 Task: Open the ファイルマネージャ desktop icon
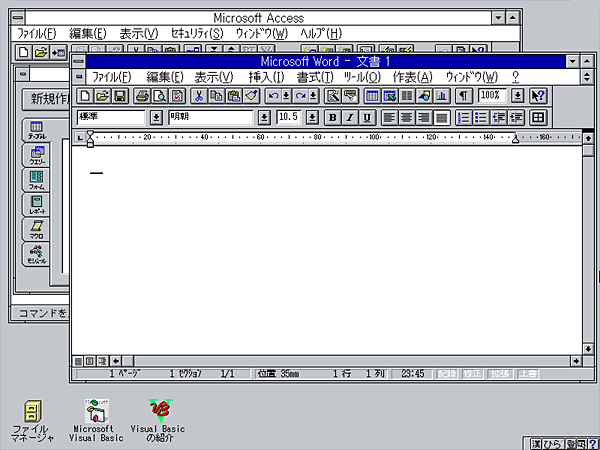click(x=33, y=421)
